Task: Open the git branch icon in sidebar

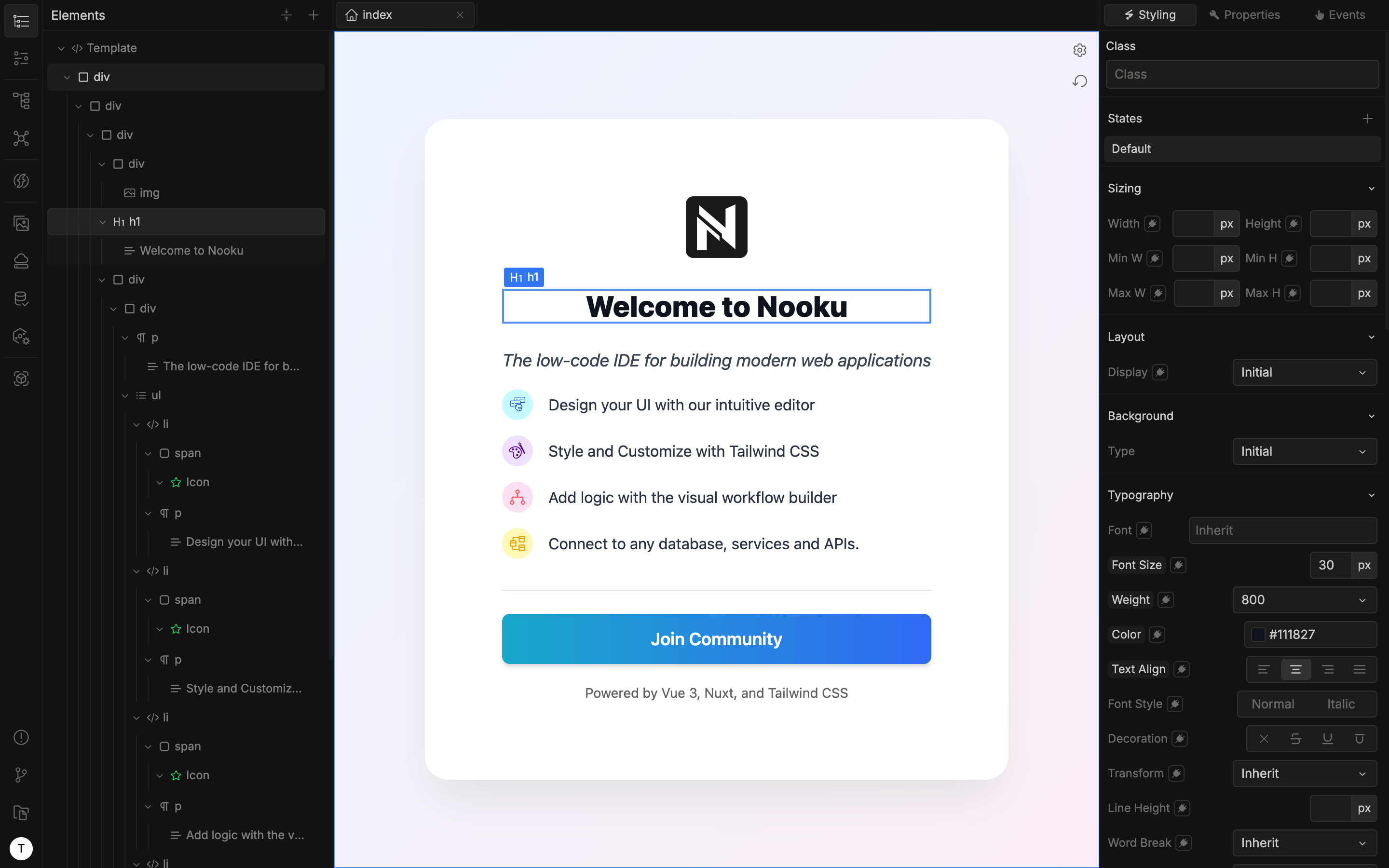Action: pos(21,774)
